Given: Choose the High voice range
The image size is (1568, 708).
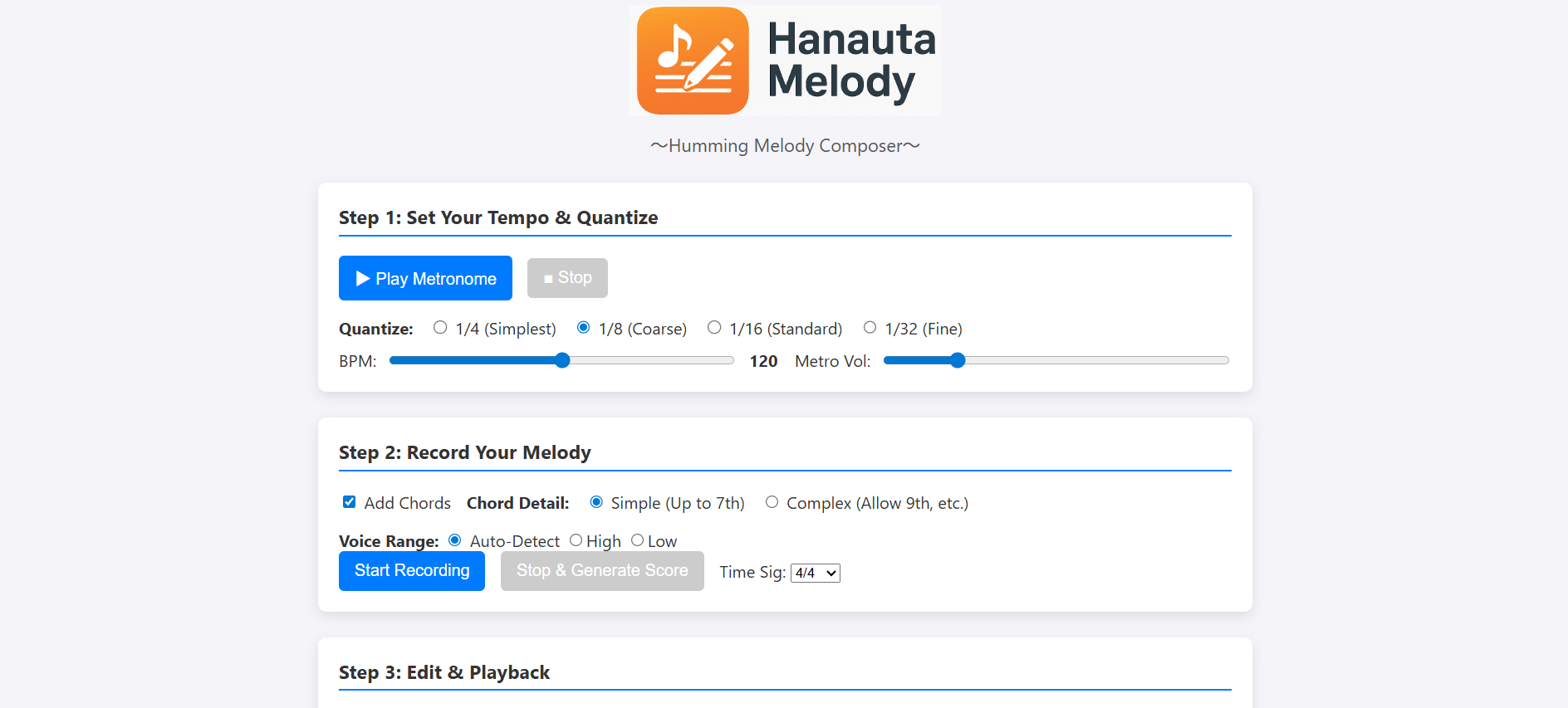Looking at the screenshot, I should tap(576, 540).
